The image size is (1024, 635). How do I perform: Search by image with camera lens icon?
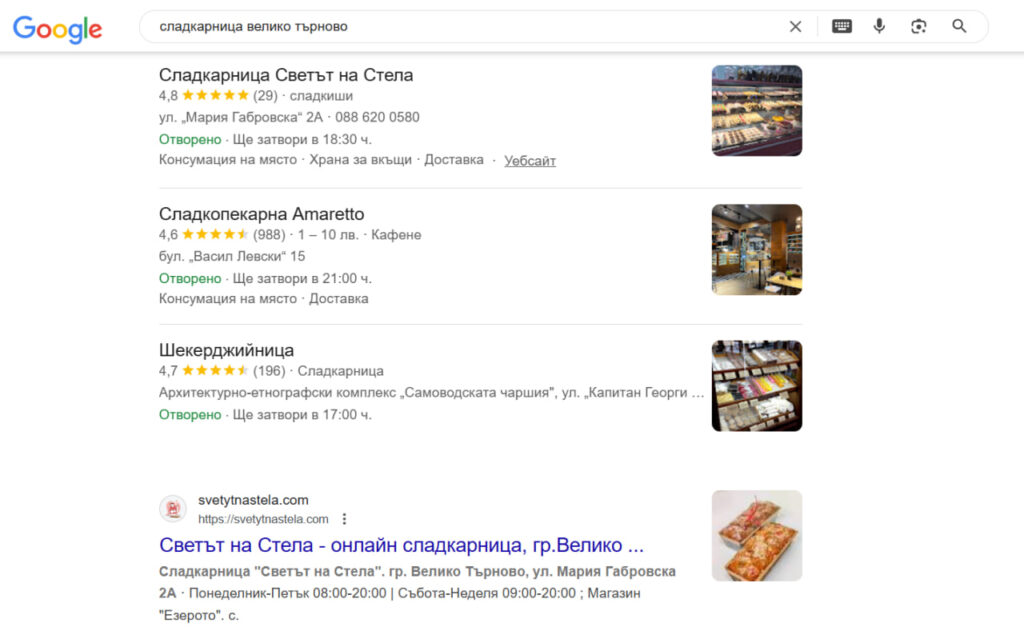(x=918, y=26)
